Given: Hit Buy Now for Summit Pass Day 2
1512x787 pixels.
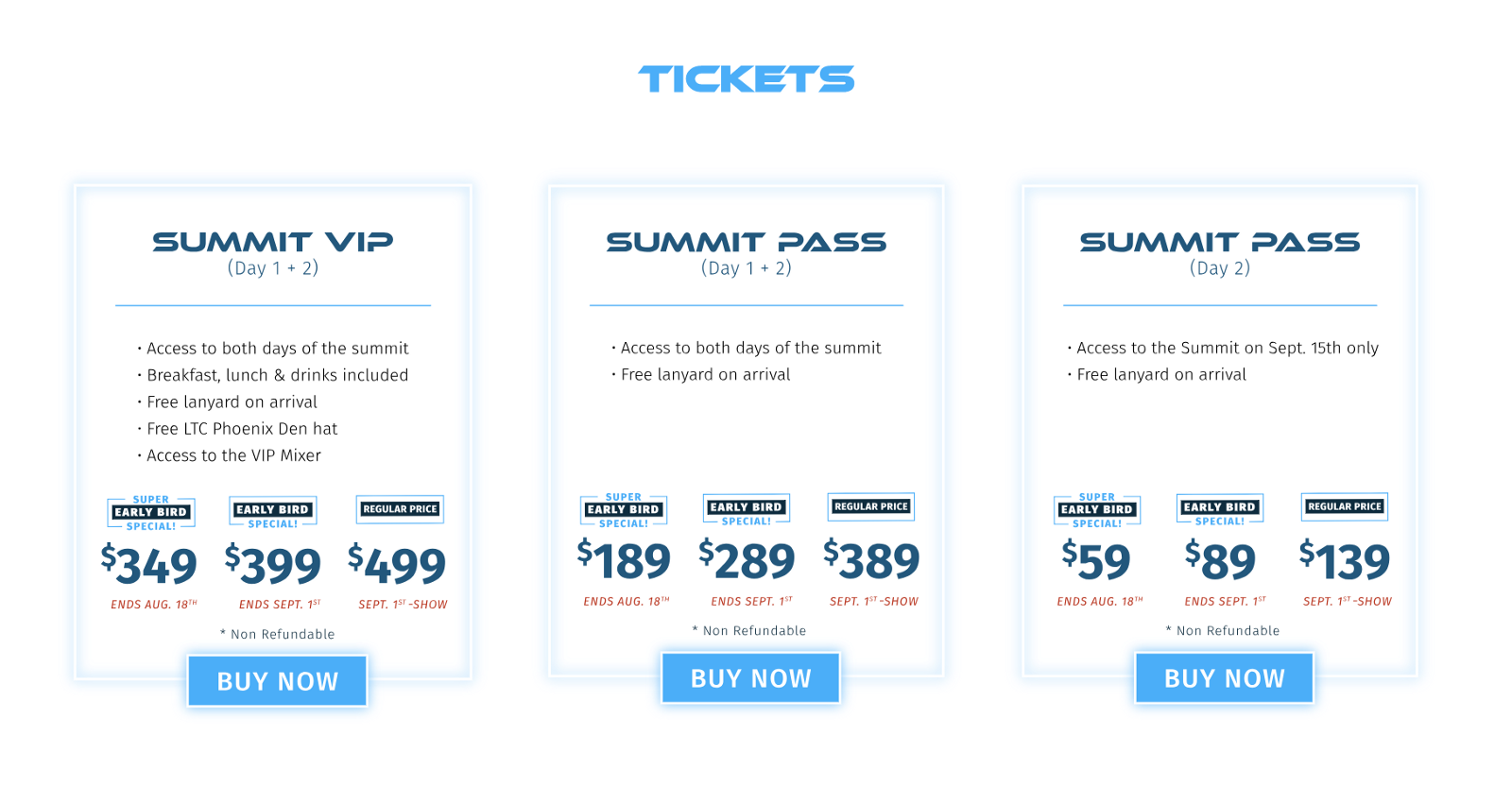Looking at the screenshot, I should pos(1224,678).
